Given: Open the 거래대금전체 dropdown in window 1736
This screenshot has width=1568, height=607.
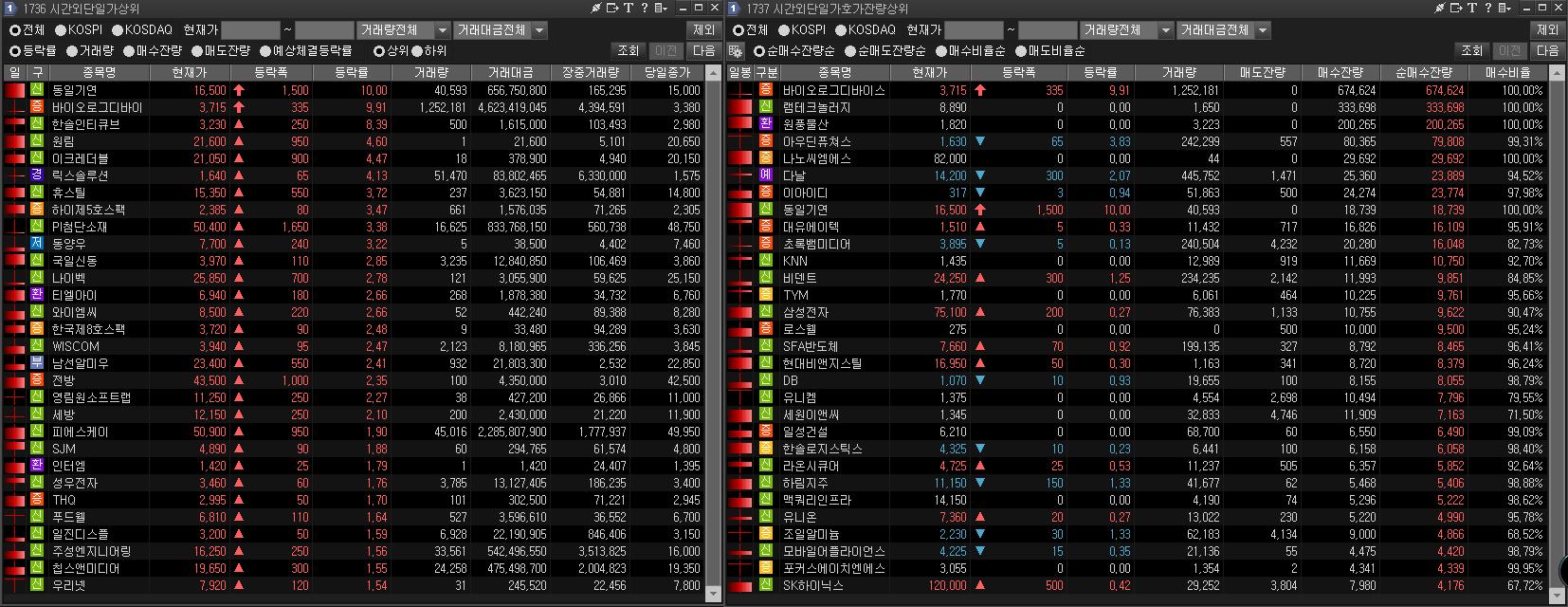Looking at the screenshot, I should point(500,29).
